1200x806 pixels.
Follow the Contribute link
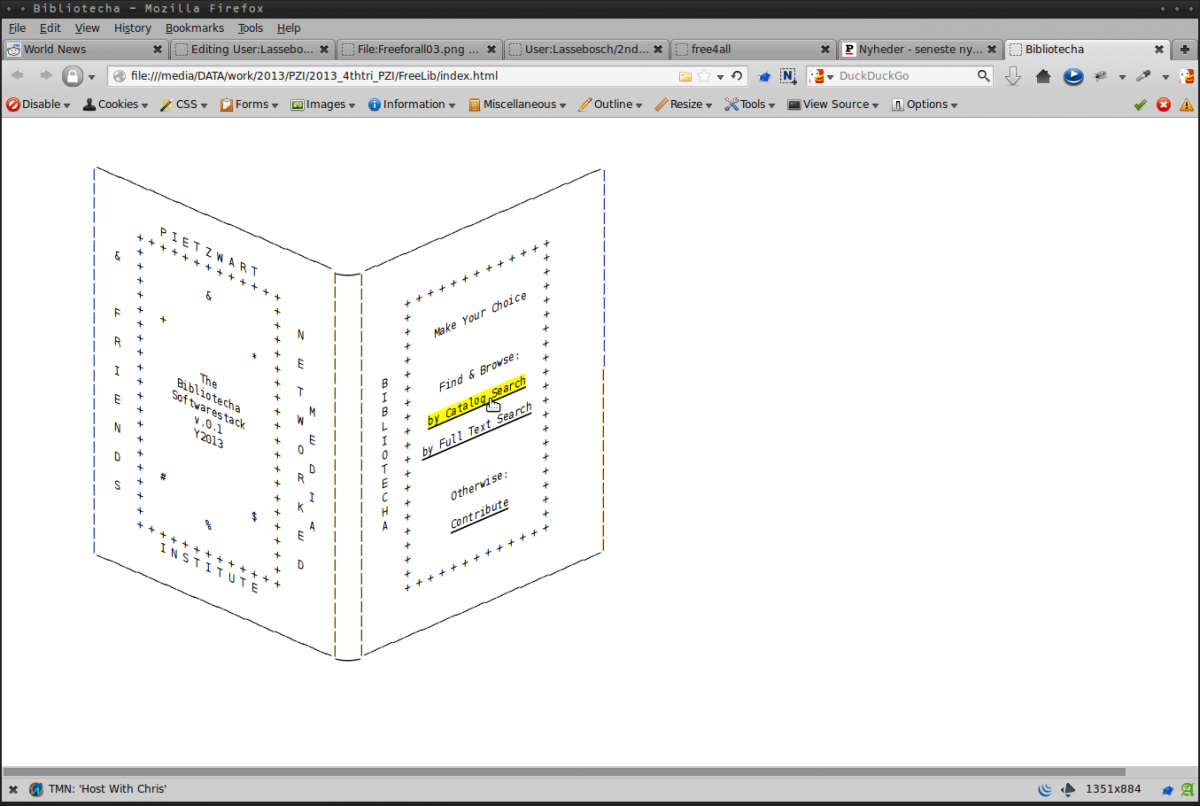[x=480, y=514]
